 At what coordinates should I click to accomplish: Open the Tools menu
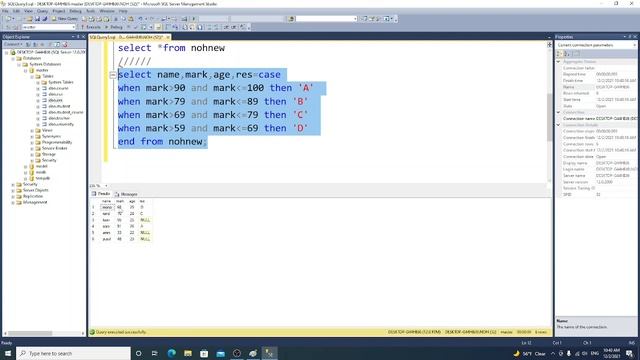[x=91, y=11]
